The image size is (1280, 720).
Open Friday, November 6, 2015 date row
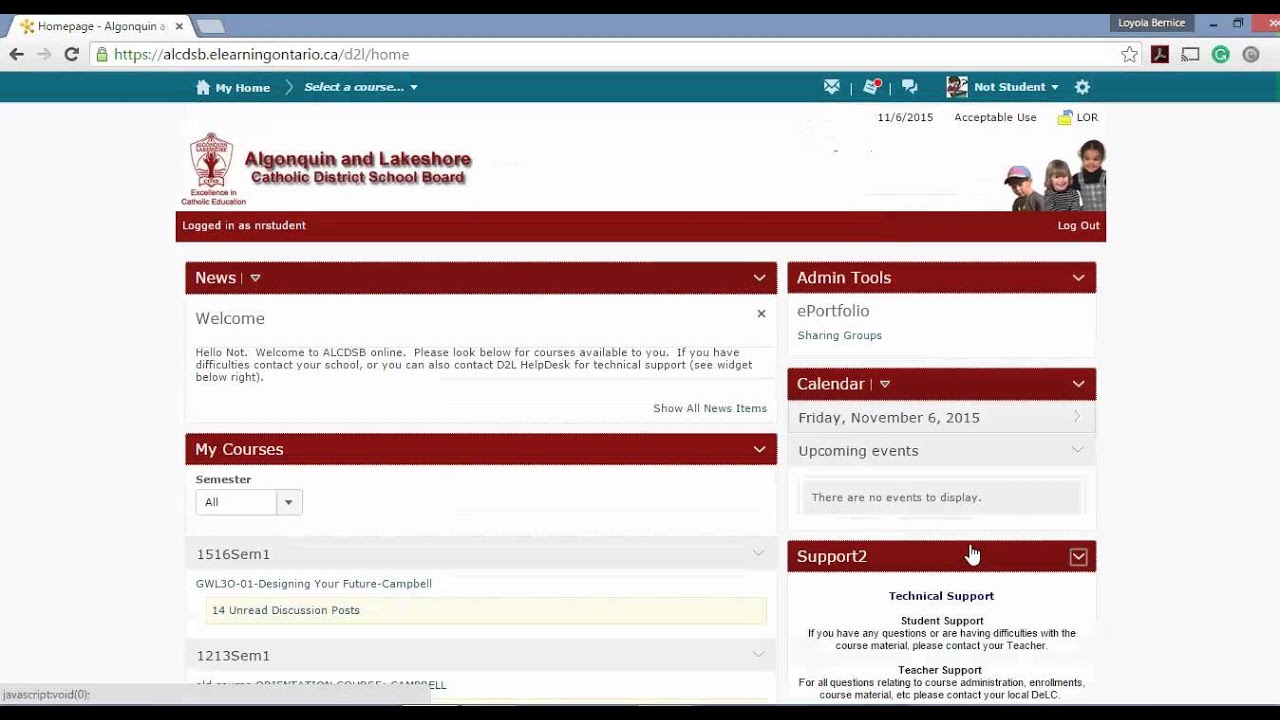click(941, 417)
